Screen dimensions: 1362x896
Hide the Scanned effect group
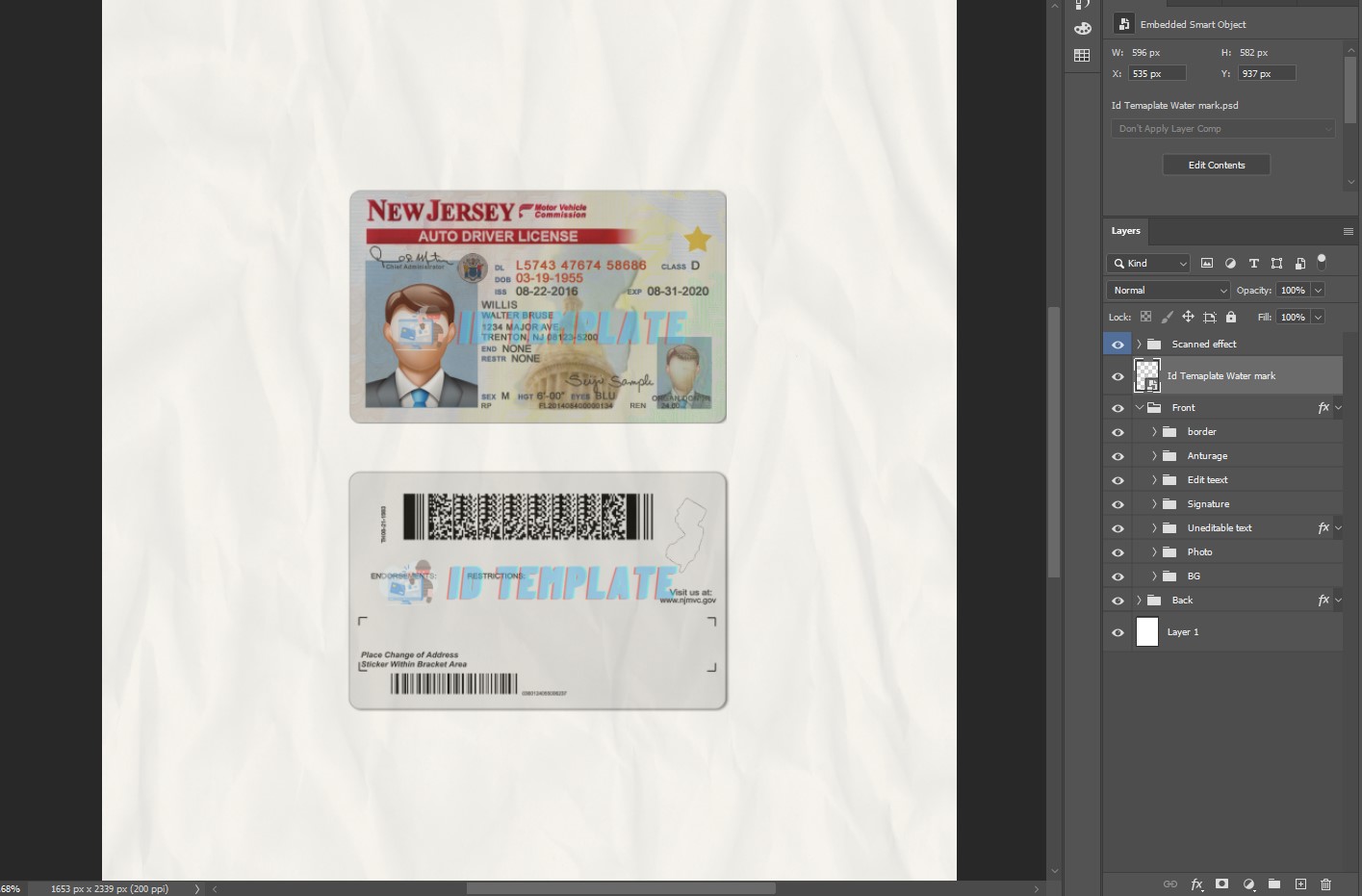coord(1118,345)
